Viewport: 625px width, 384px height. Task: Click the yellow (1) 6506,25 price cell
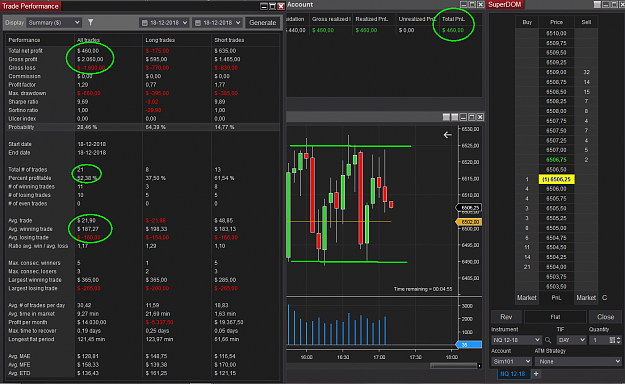[556, 179]
